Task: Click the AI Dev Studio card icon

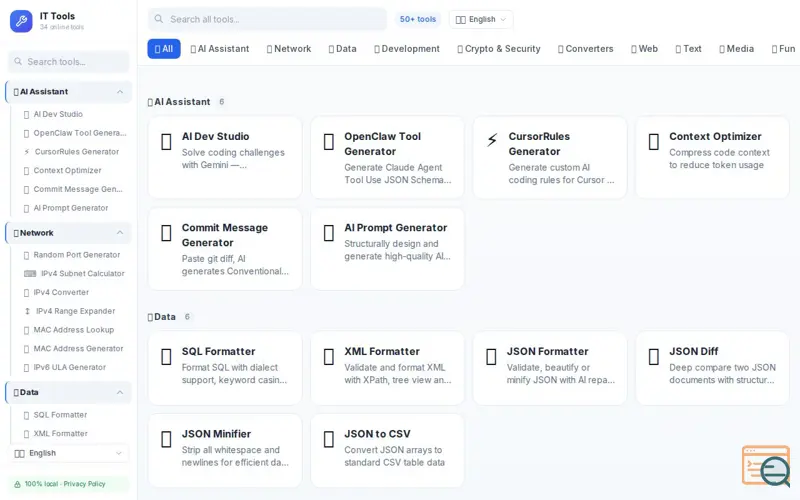Action: click(166, 141)
